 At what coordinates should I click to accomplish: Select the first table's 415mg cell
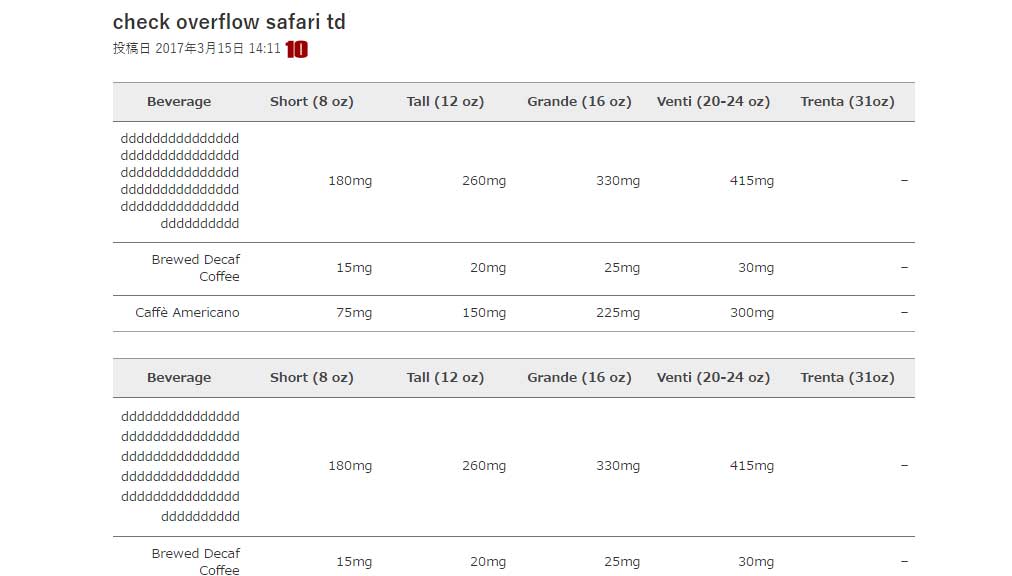click(x=752, y=181)
